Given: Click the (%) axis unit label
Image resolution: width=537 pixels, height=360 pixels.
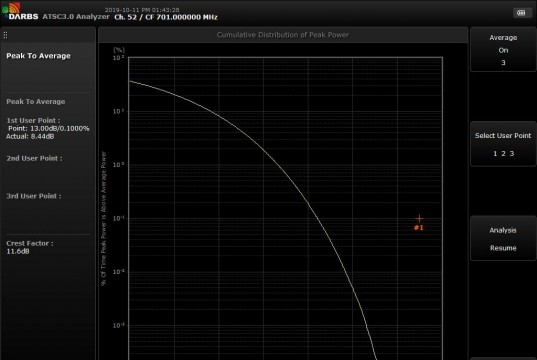Looking at the screenshot, I should click(x=119, y=50).
